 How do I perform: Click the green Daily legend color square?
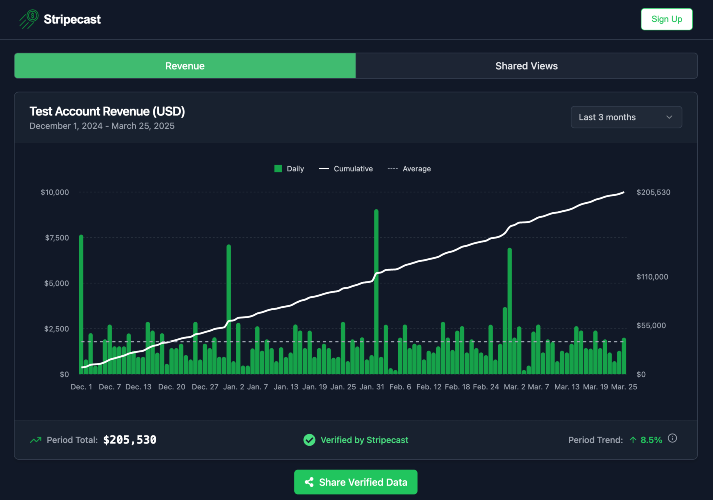pos(278,169)
